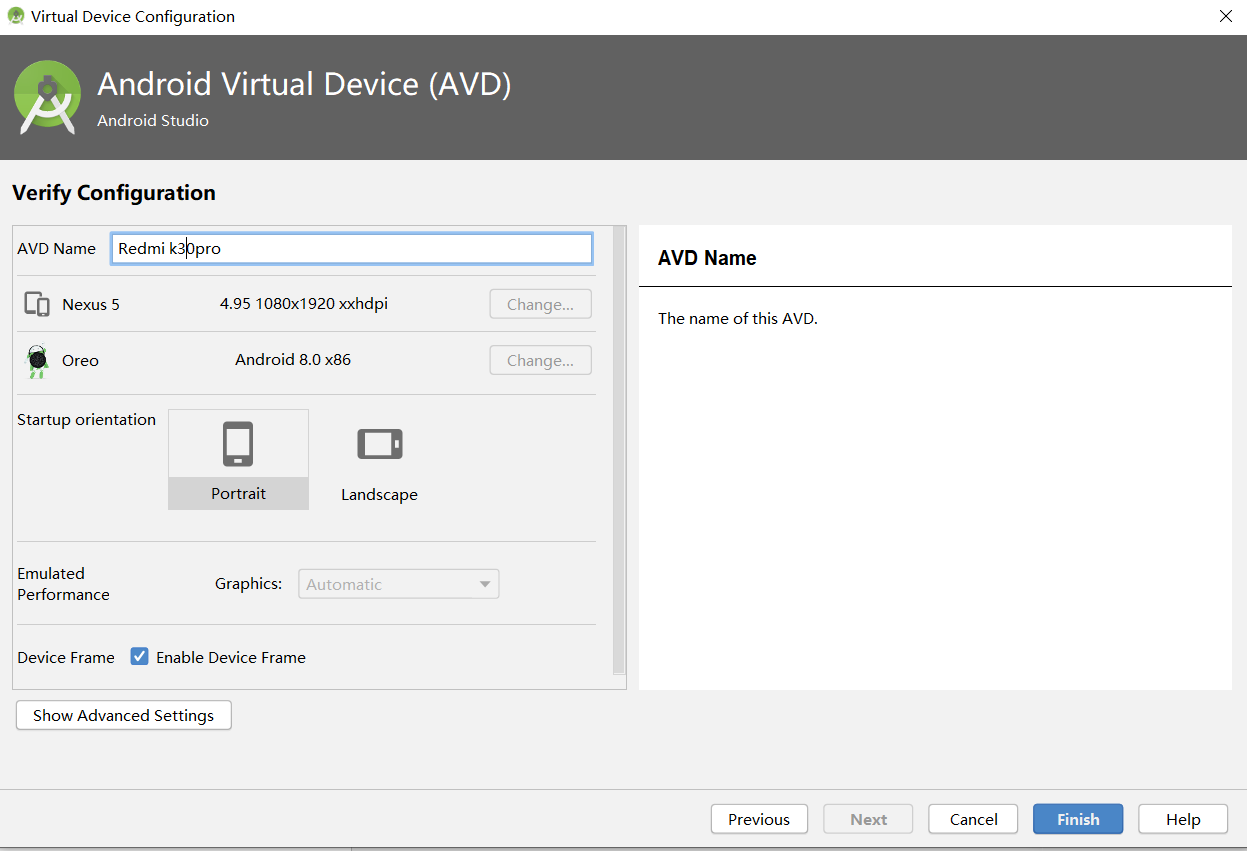Click the Android Studio logo in header
1247x851 pixels.
[x=47, y=97]
